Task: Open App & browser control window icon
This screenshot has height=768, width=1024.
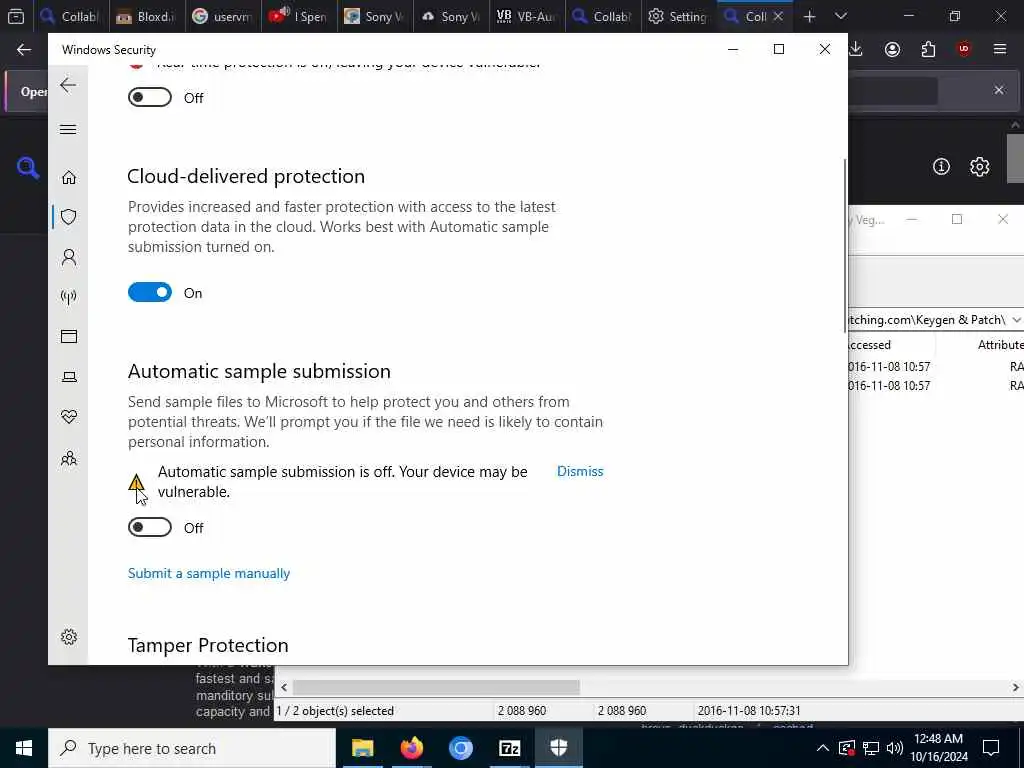Action: point(69,336)
